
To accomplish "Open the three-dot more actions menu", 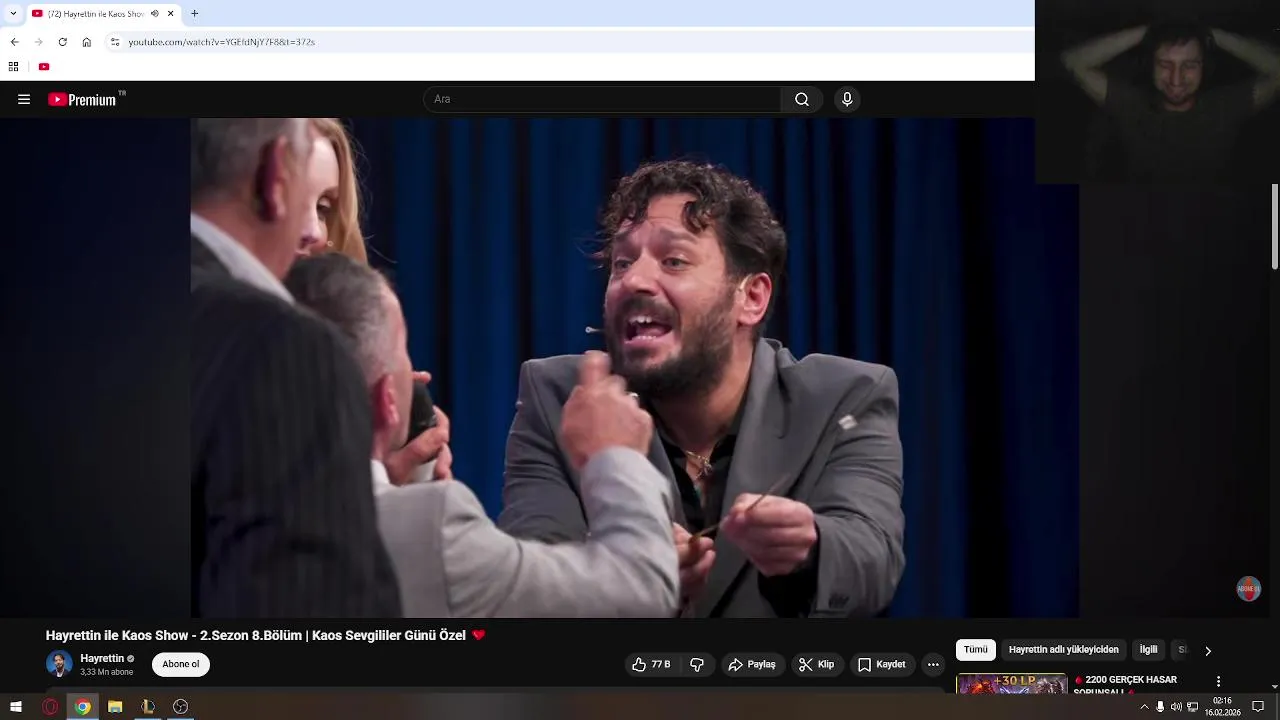I will (x=933, y=664).
